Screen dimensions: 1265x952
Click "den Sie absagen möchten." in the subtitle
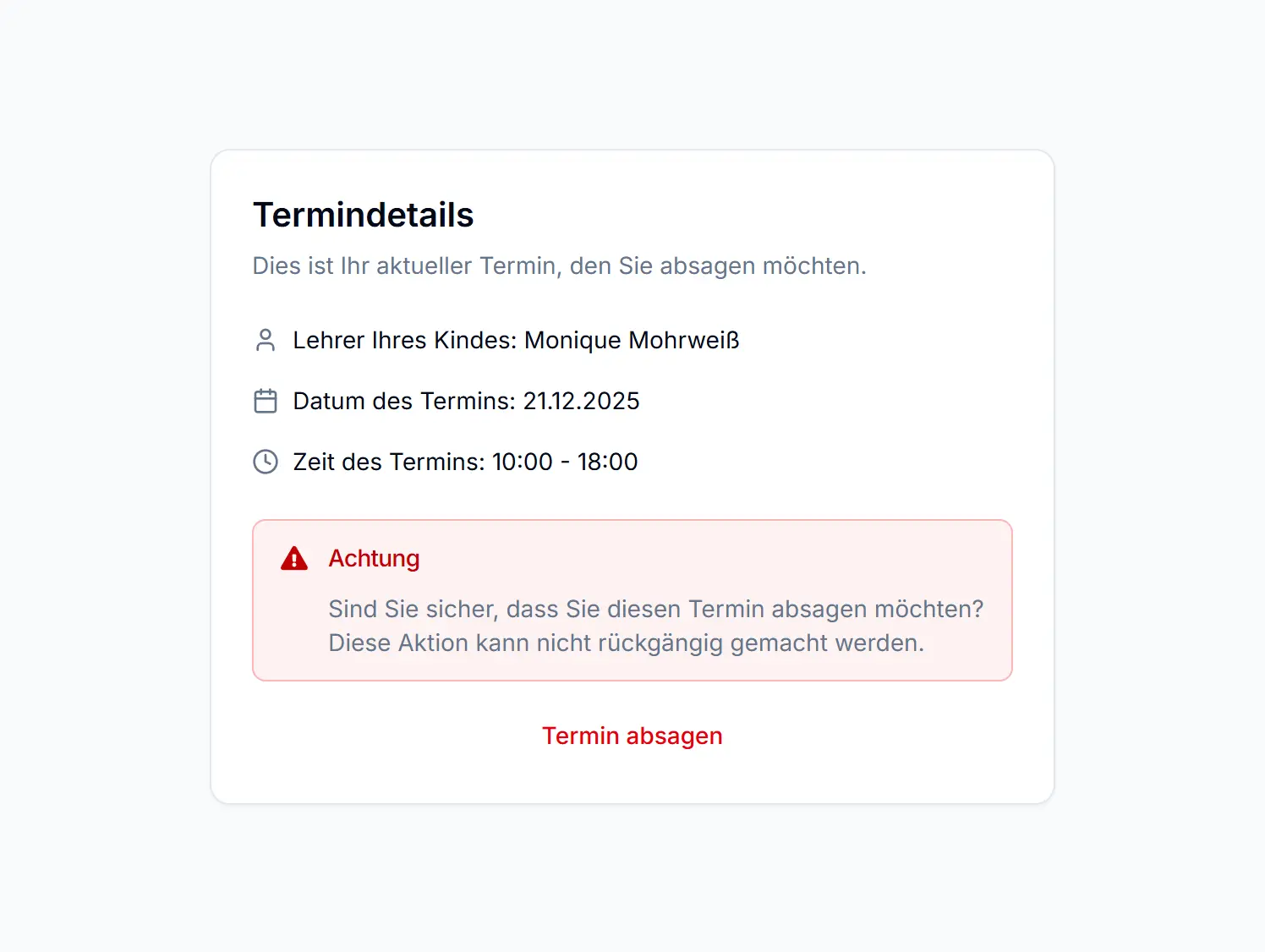[x=718, y=265]
